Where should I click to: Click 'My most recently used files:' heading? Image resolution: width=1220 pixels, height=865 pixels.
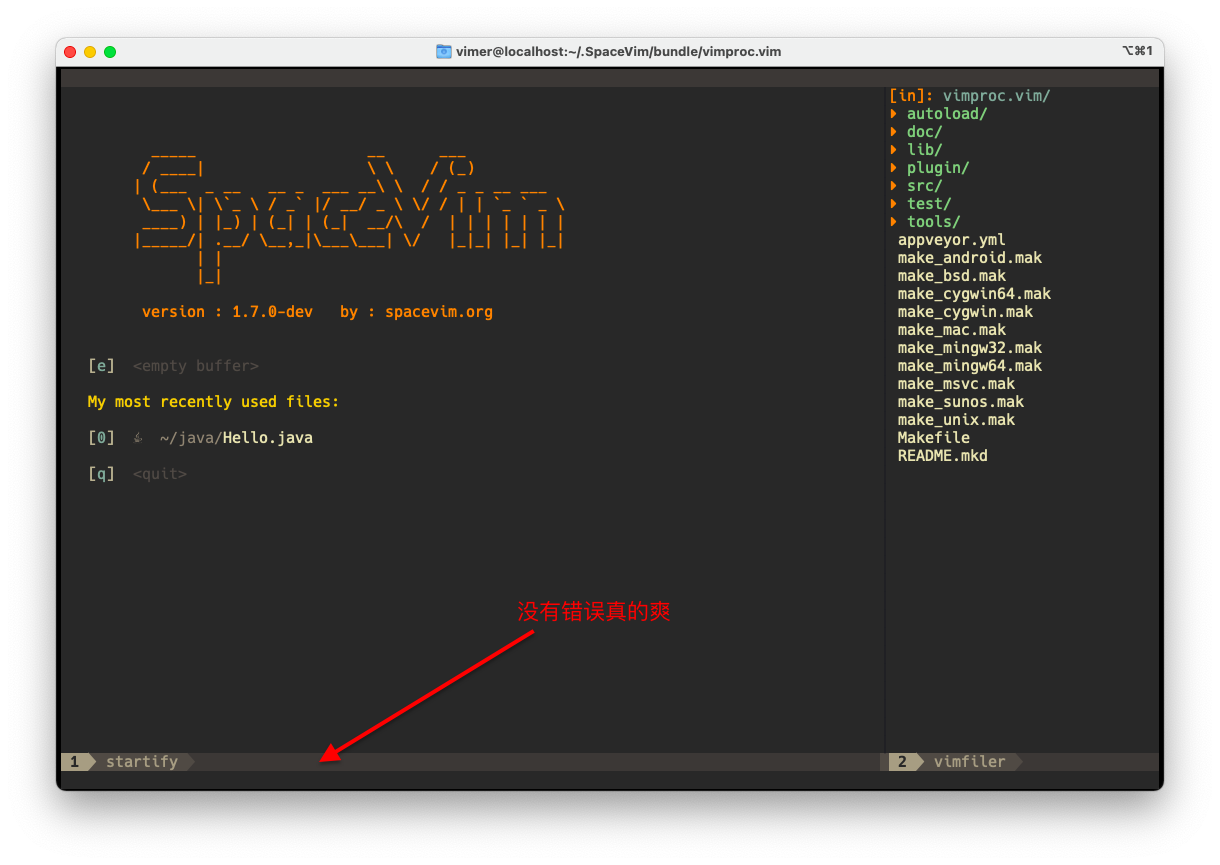click(x=214, y=402)
